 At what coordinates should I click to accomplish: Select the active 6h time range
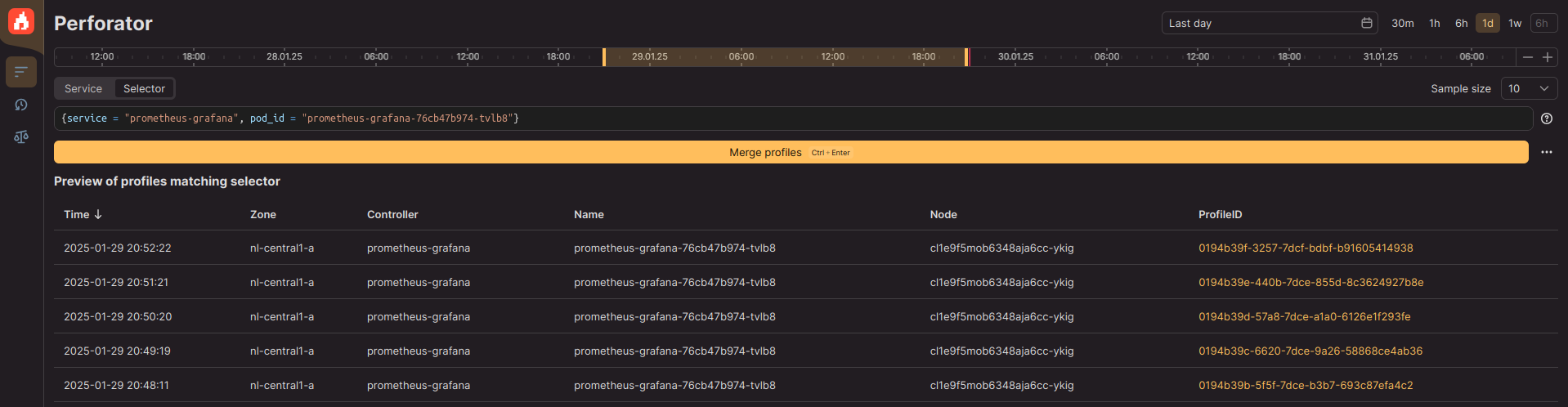coord(1461,23)
